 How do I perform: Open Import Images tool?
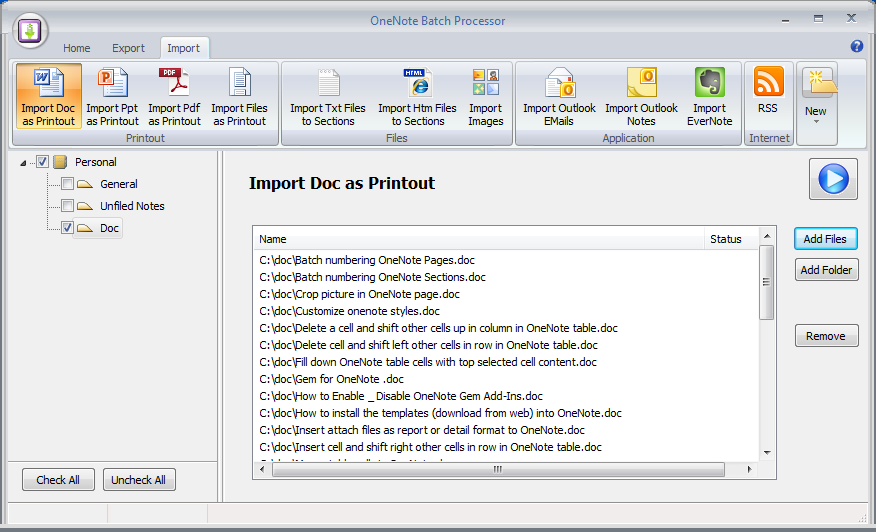[485, 96]
